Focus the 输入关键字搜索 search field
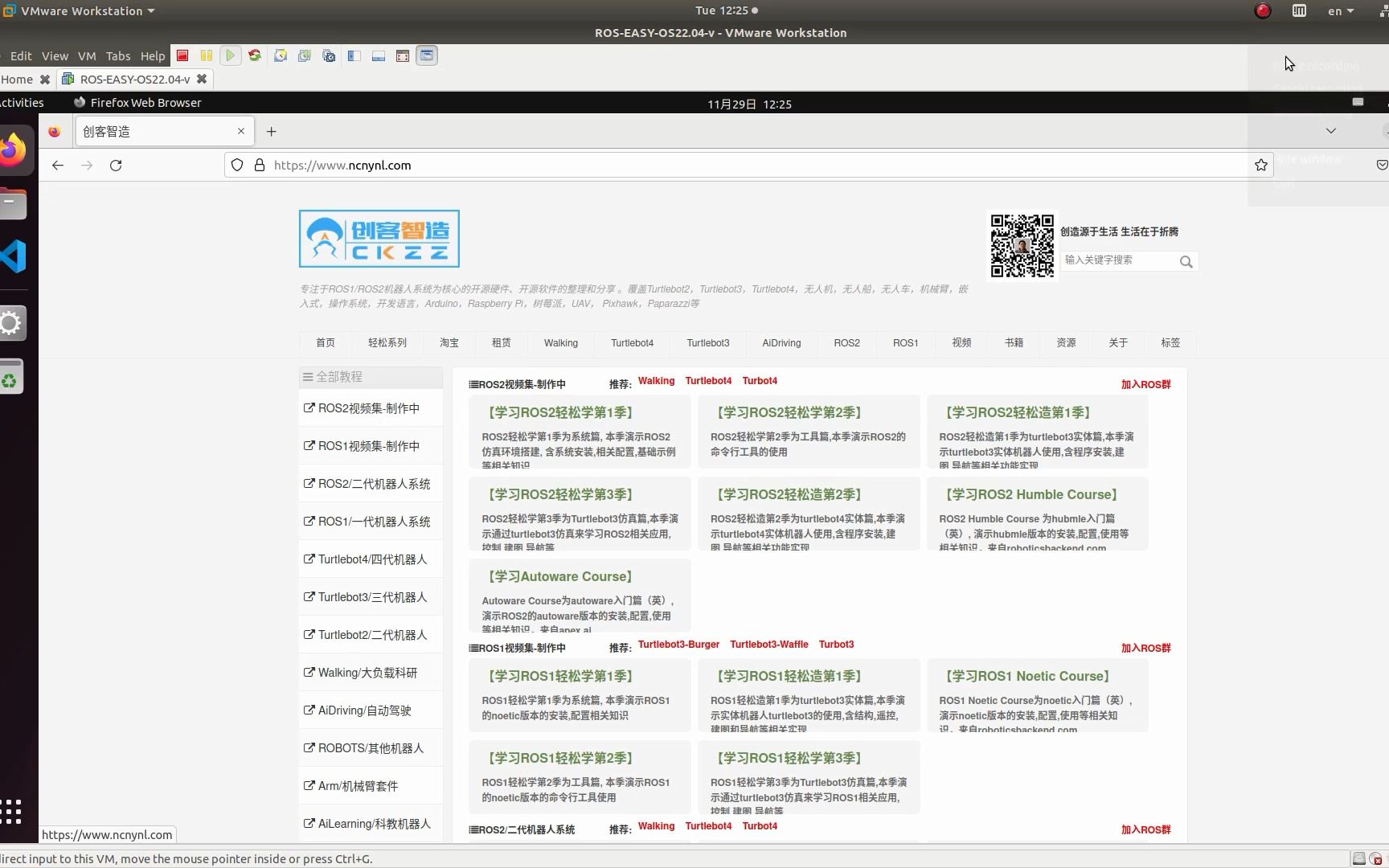This screenshot has width=1389, height=868. (1120, 260)
